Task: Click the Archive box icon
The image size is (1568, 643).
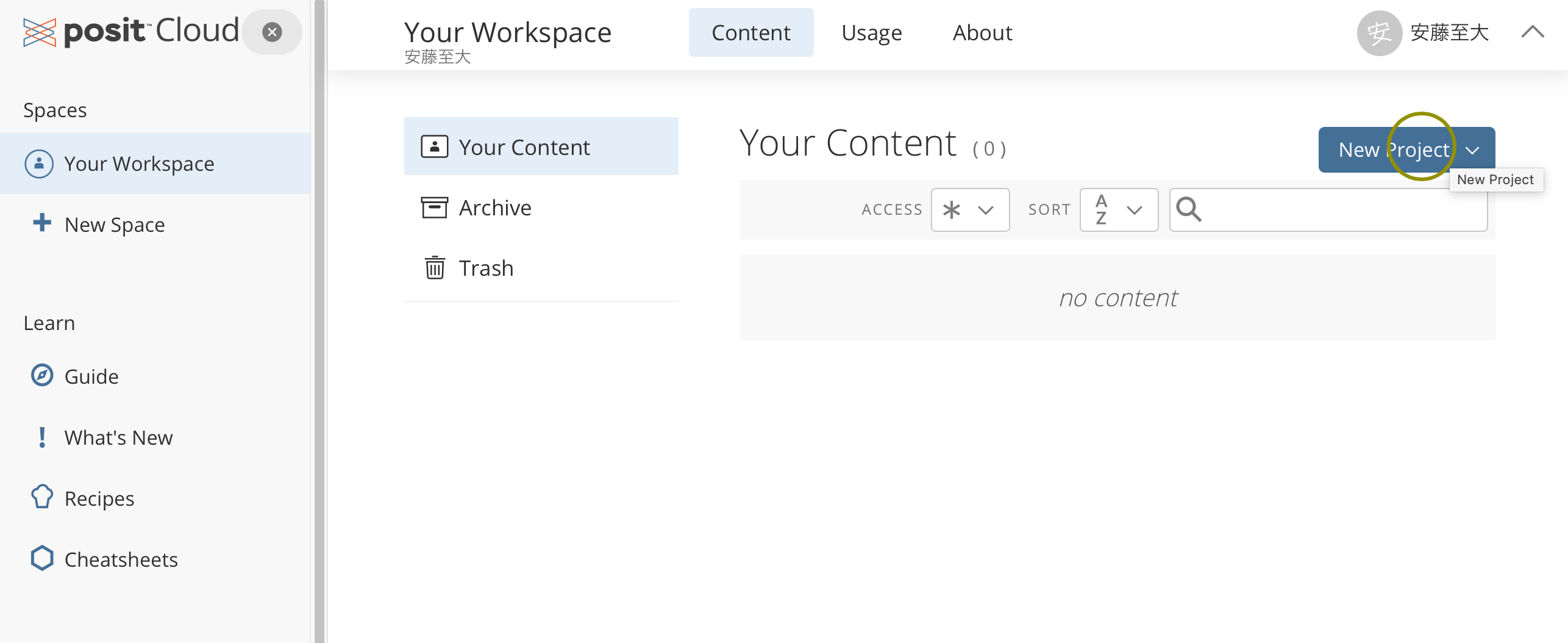Action: tap(435, 207)
